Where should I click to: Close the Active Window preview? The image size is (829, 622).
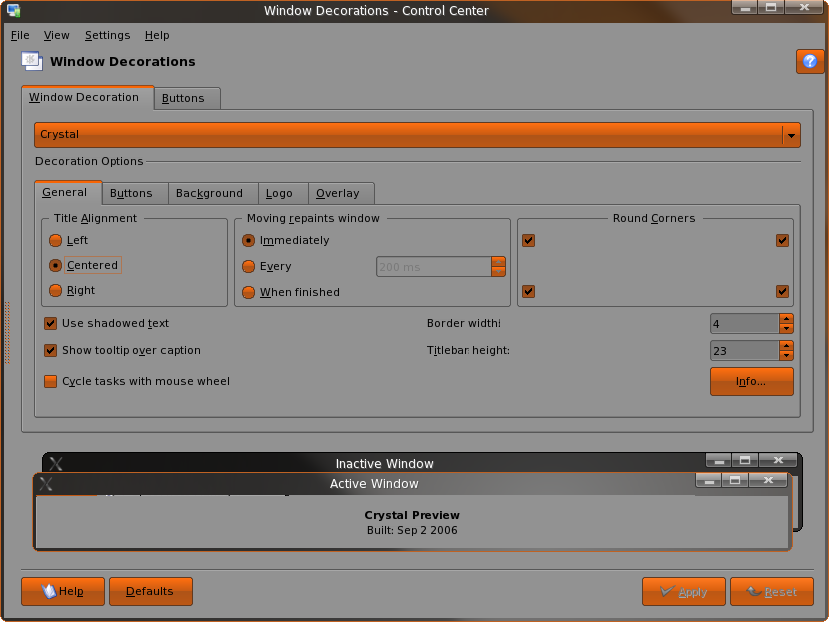pos(768,480)
